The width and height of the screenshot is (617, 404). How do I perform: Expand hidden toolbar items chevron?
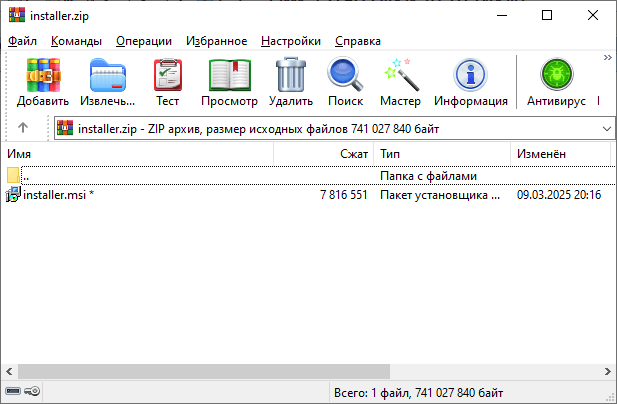(607, 58)
